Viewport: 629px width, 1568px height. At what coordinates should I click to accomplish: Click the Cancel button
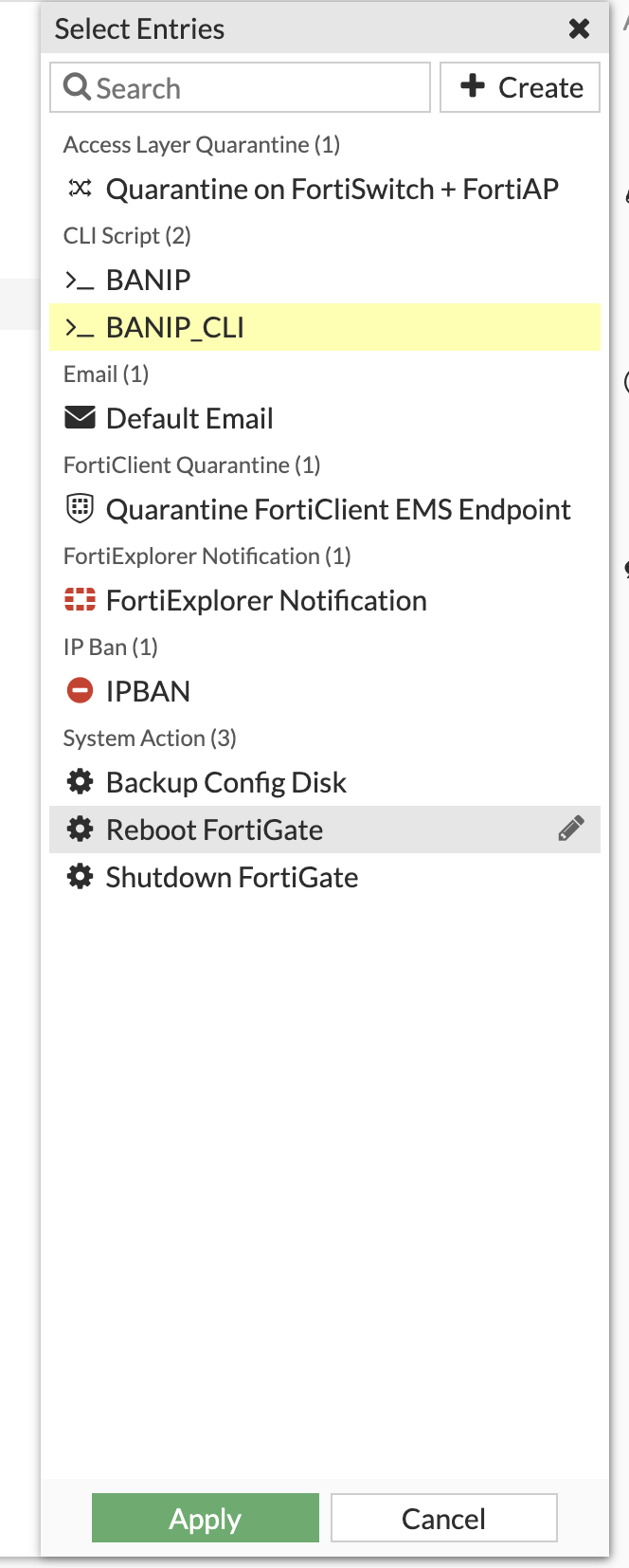444,1518
